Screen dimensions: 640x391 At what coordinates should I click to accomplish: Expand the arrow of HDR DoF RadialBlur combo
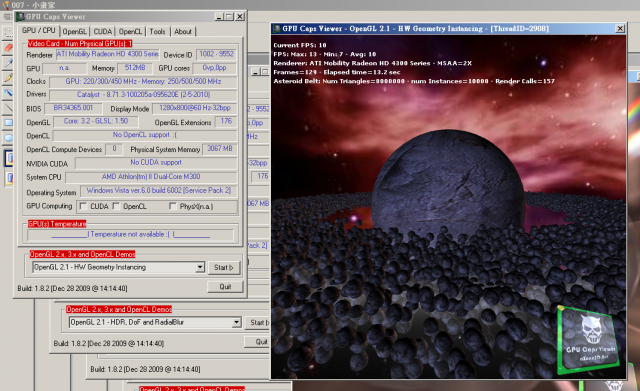point(236,322)
